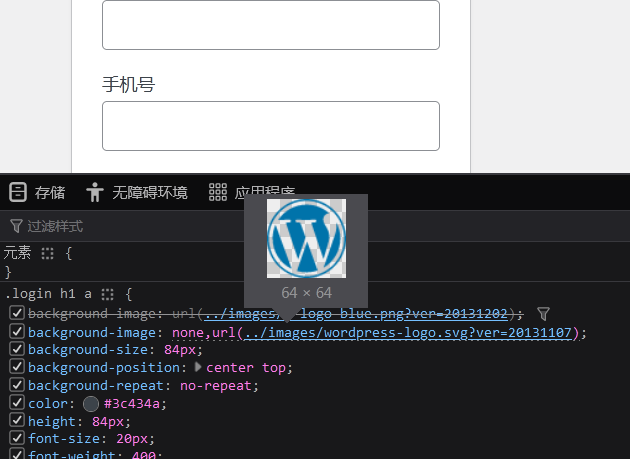The height and width of the screenshot is (459, 630).
Task: Click the accessibility figure icon
Action: (x=95, y=192)
